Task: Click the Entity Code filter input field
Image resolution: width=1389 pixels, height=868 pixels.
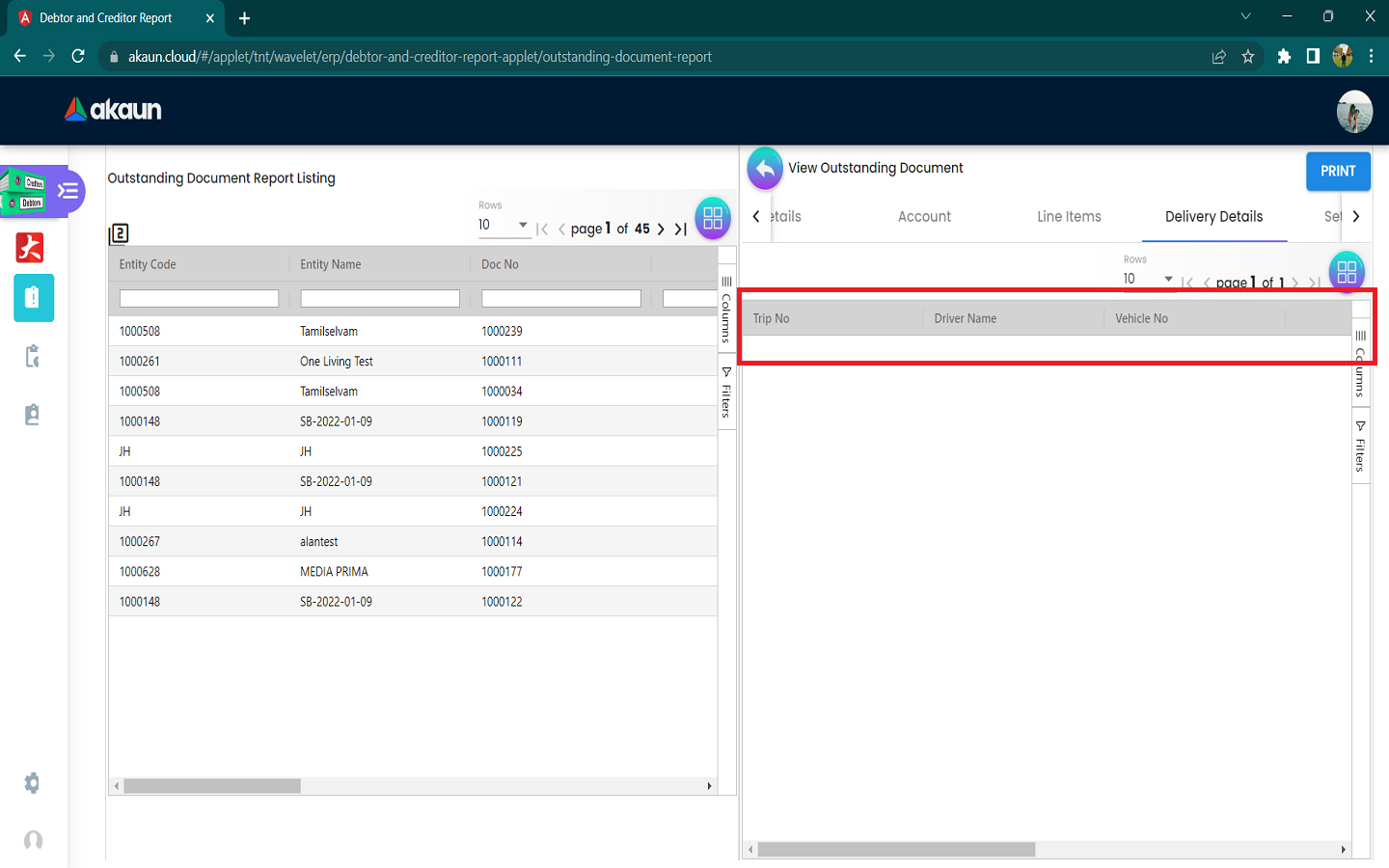Action: click(x=199, y=299)
